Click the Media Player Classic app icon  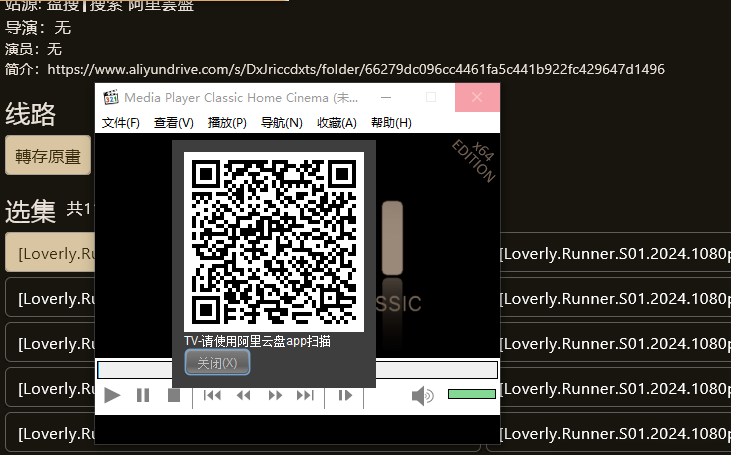pos(111,97)
